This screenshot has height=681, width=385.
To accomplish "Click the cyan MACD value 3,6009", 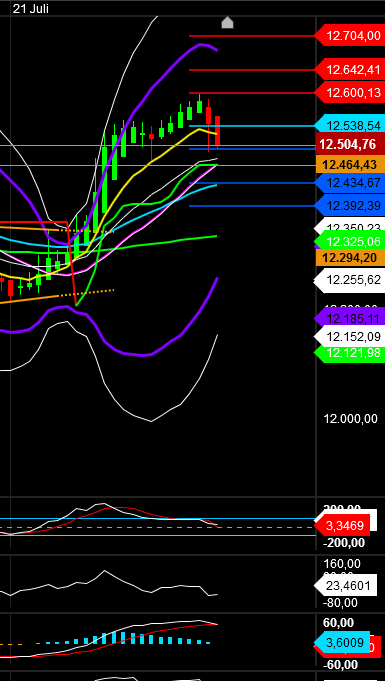I will coord(342,642).
